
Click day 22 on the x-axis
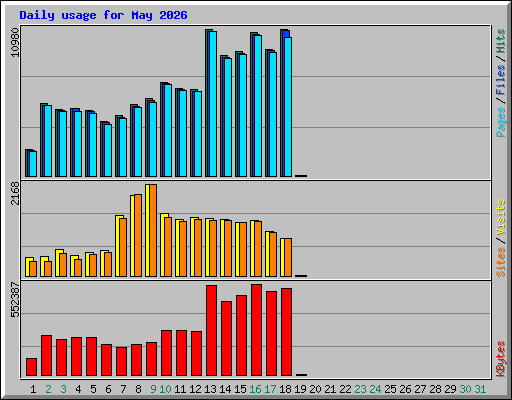tap(345, 389)
